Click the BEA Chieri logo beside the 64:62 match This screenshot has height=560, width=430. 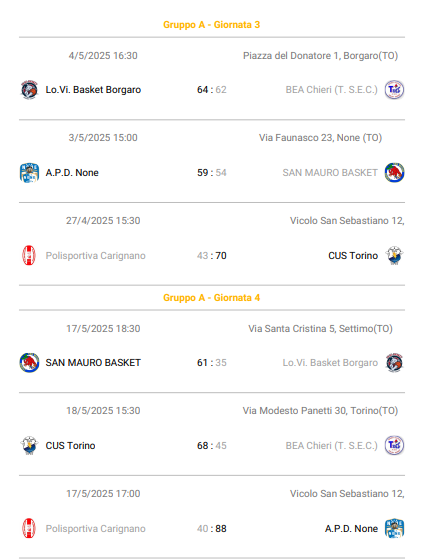(394, 90)
